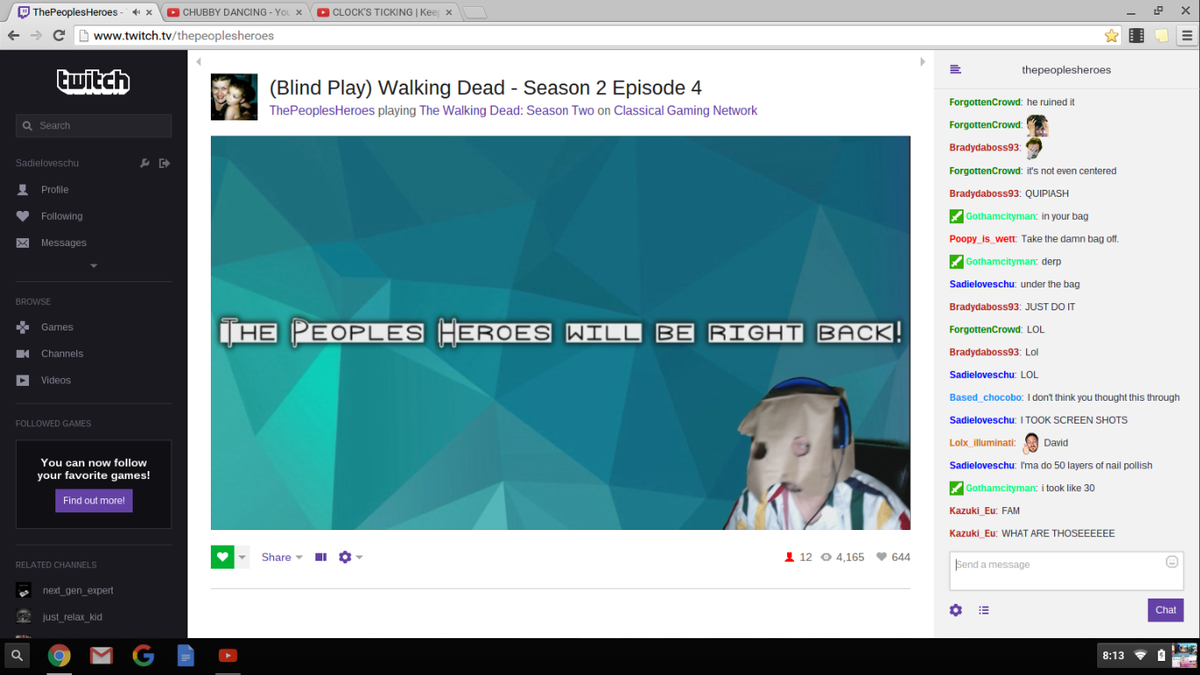Open the Share dropdown below the video
Viewport: 1200px width, 675px height.
pos(282,557)
